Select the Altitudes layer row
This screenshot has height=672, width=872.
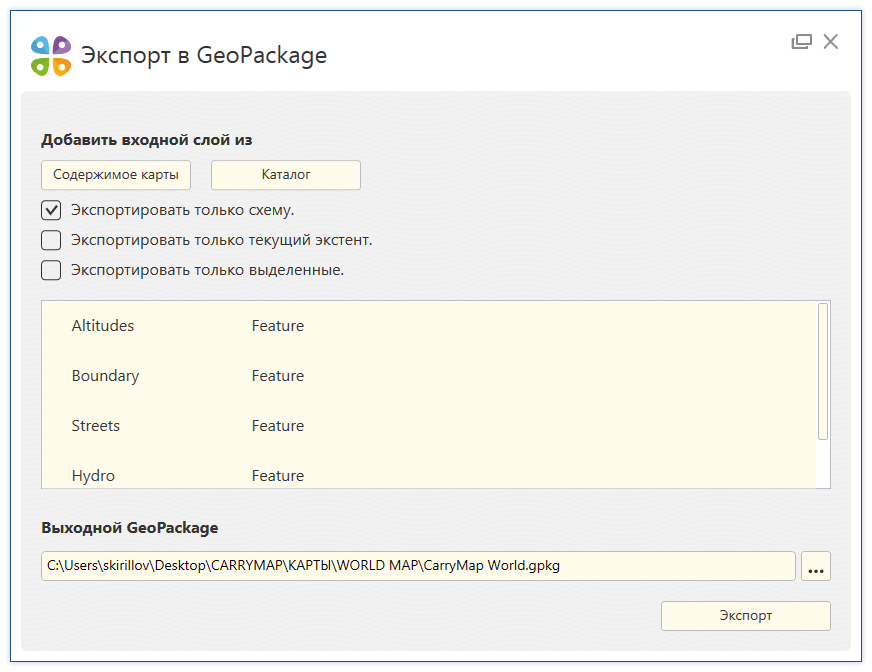pyautogui.click(x=429, y=325)
